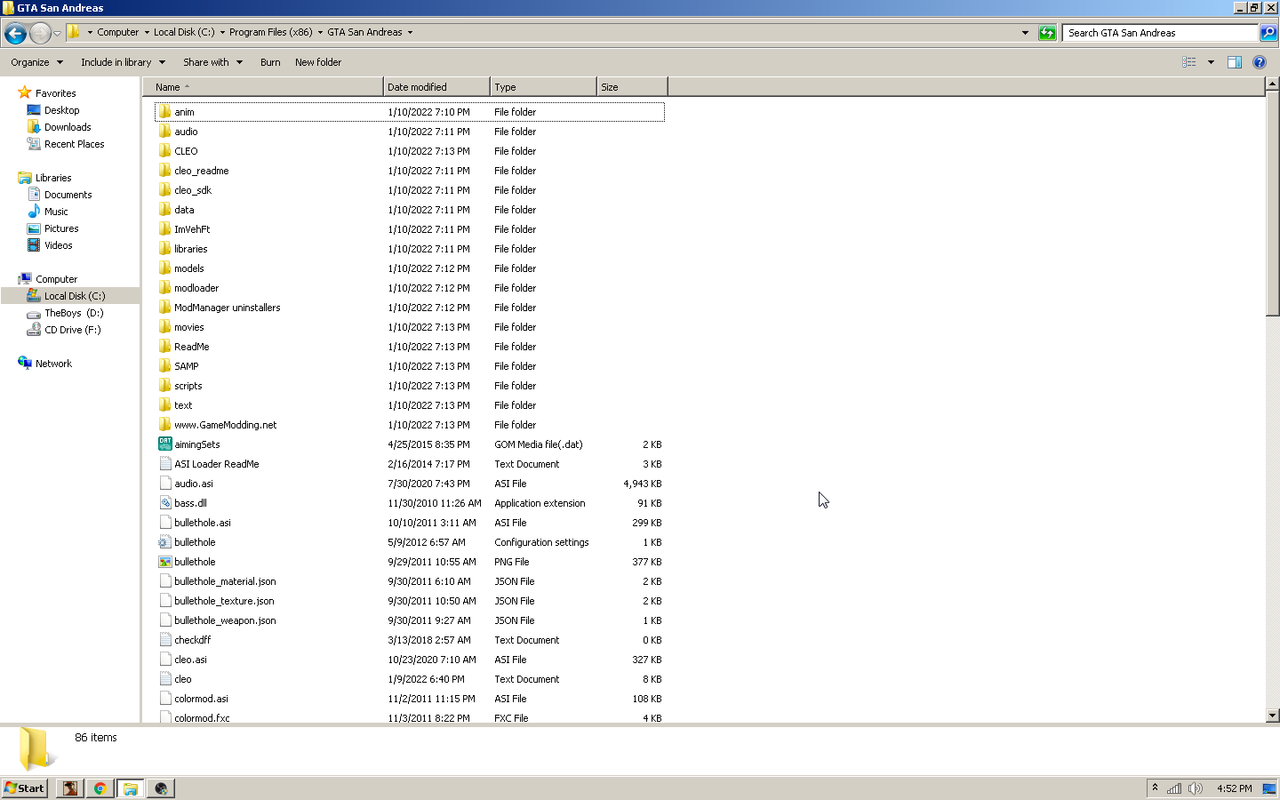1280x800 pixels.
Task: Select Libraries in navigation pane
Action: [x=53, y=178]
